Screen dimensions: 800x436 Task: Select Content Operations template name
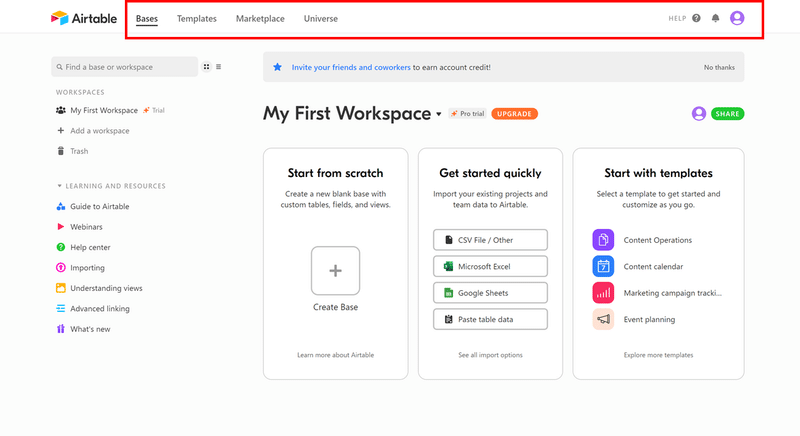[658, 240]
